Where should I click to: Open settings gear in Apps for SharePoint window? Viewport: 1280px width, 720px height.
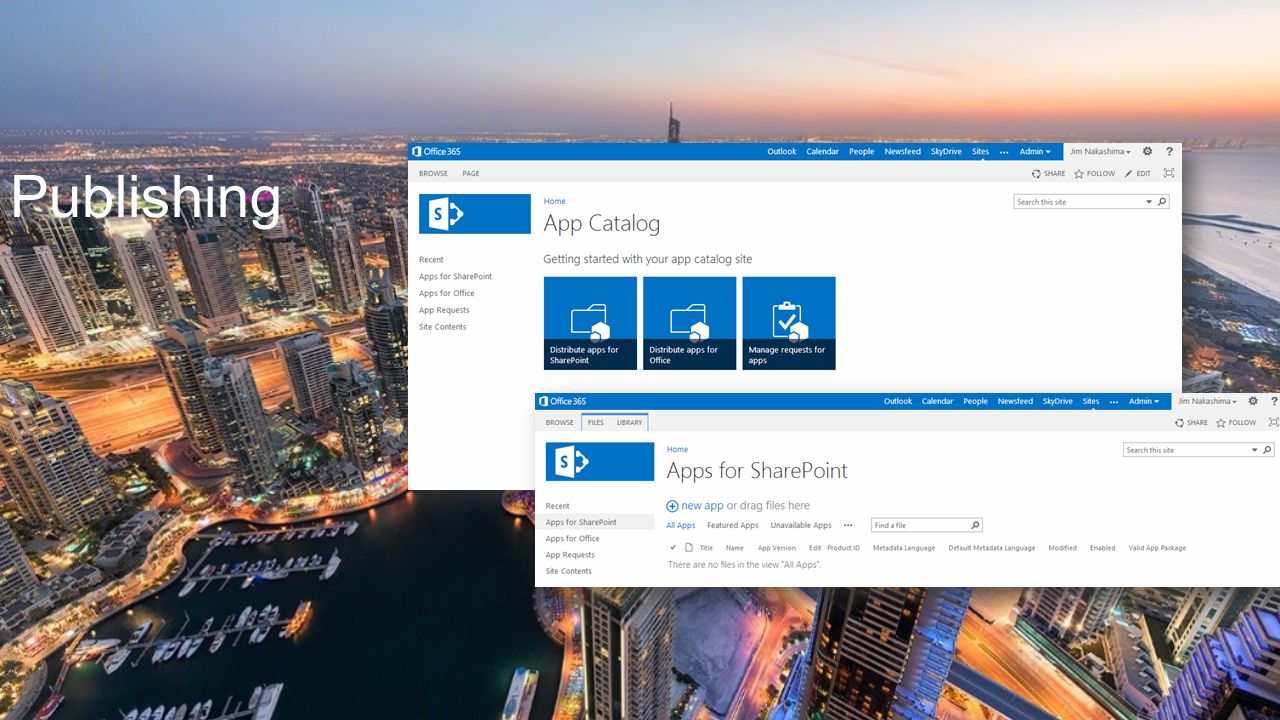[1253, 401]
